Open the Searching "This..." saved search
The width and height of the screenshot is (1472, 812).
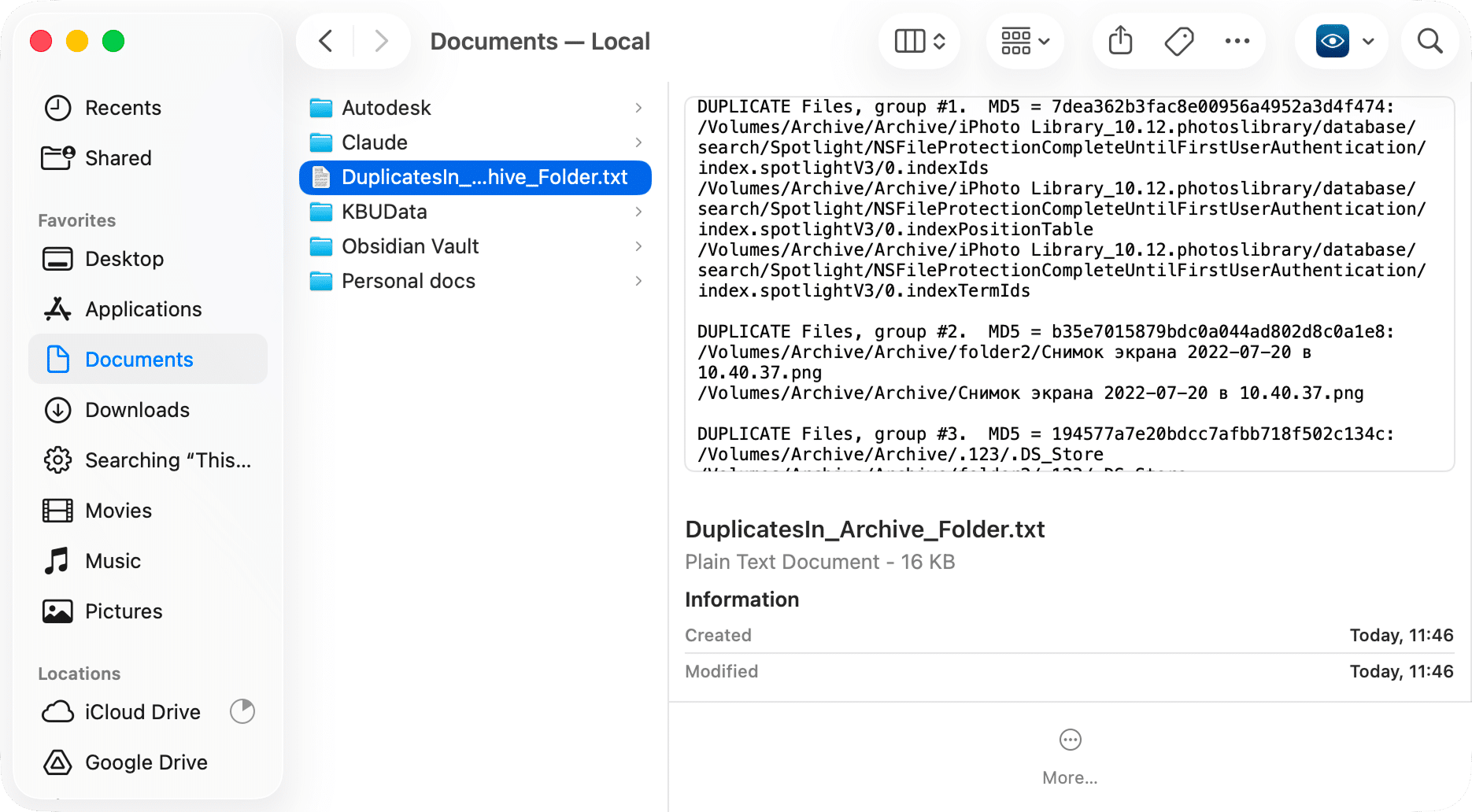click(148, 460)
